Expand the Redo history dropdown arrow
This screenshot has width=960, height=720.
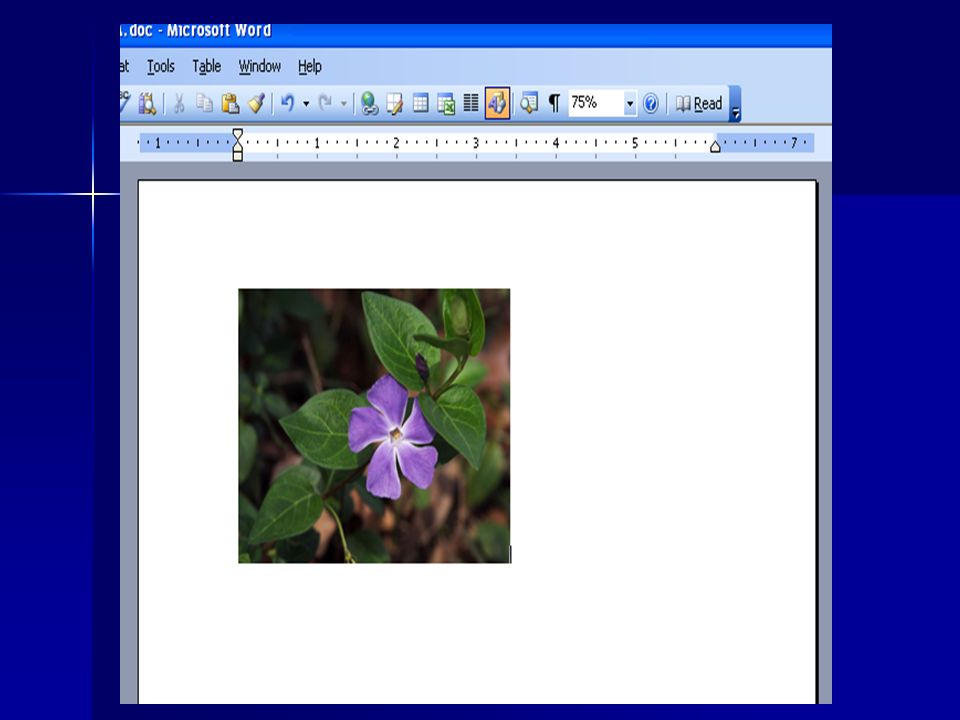[x=344, y=104]
